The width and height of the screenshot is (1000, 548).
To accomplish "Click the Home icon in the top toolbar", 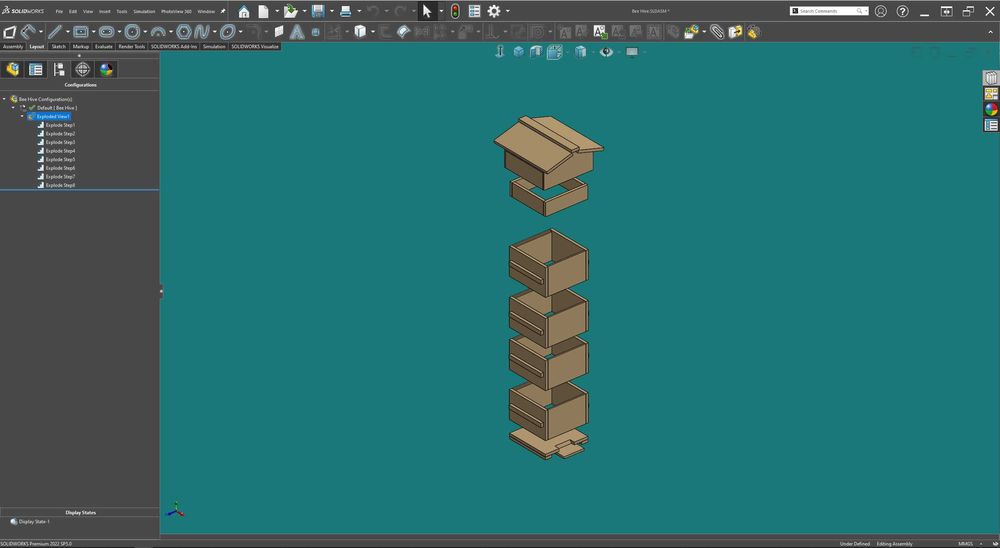I will 244,11.
